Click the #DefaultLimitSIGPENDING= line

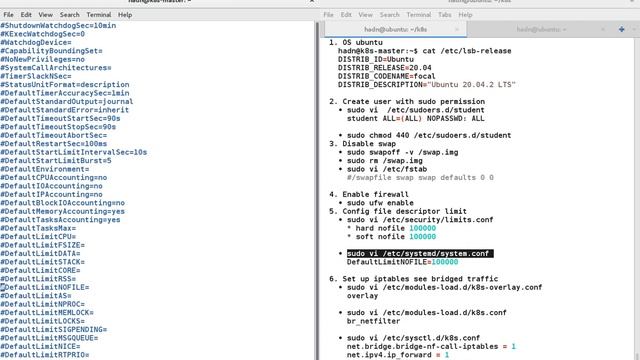pyautogui.click(x=53, y=329)
